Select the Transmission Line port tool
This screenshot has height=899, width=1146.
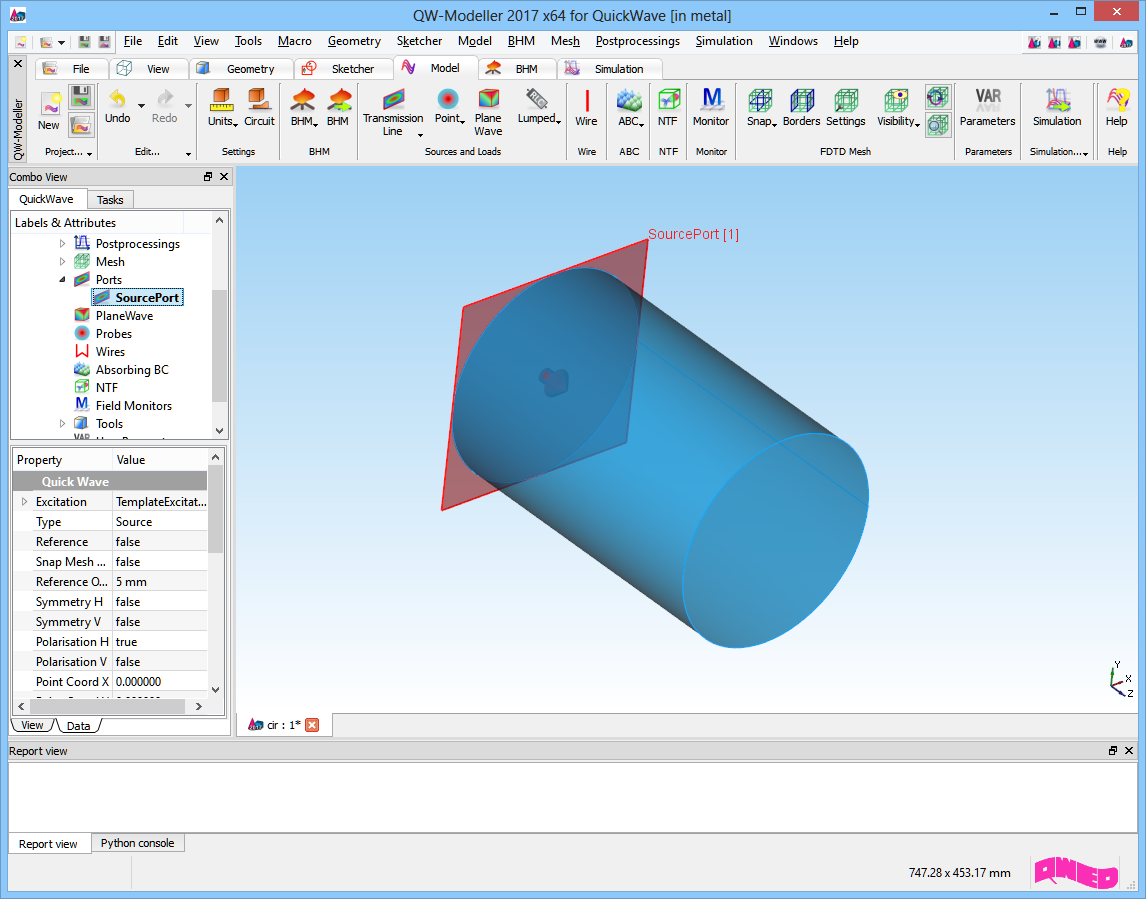click(x=393, y=98)
